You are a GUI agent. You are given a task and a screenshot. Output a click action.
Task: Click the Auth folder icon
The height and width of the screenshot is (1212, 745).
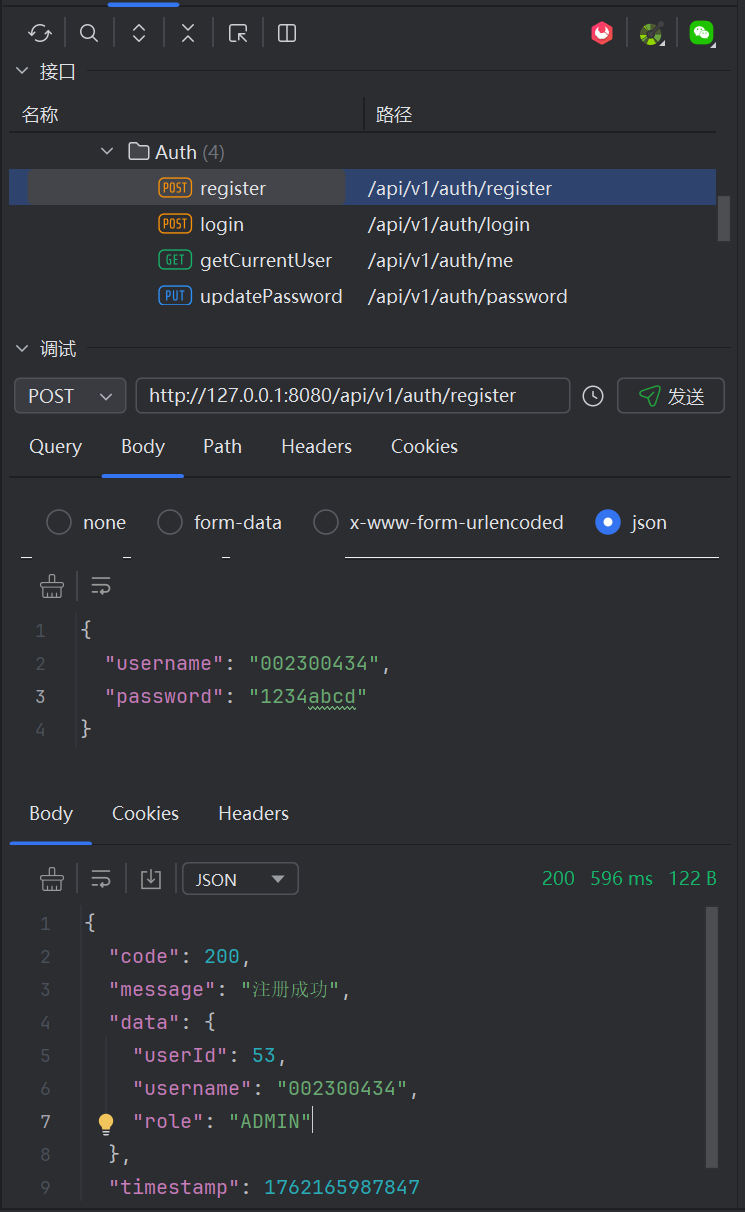pyautogui.click(x=139, y=152)
